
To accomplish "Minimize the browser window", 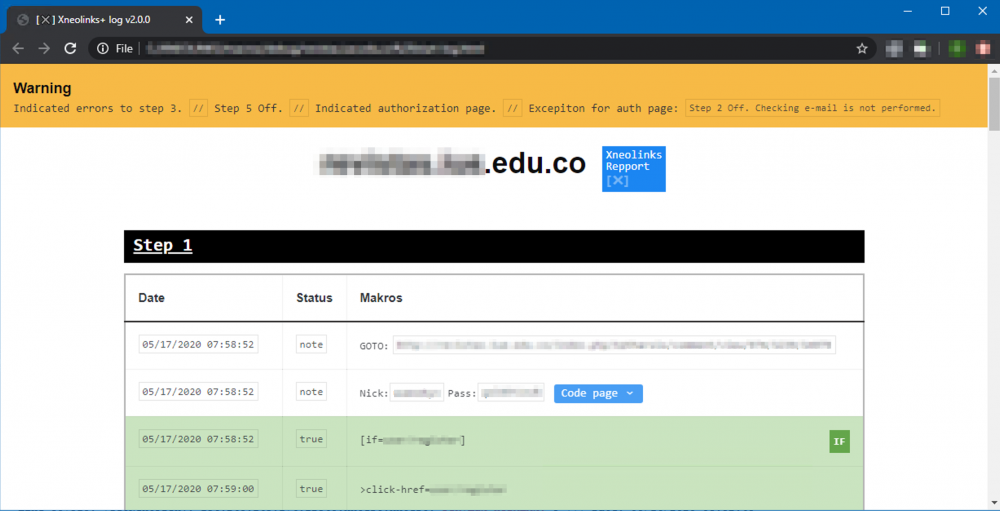I will pyautogui.click(x=909, y=11).
